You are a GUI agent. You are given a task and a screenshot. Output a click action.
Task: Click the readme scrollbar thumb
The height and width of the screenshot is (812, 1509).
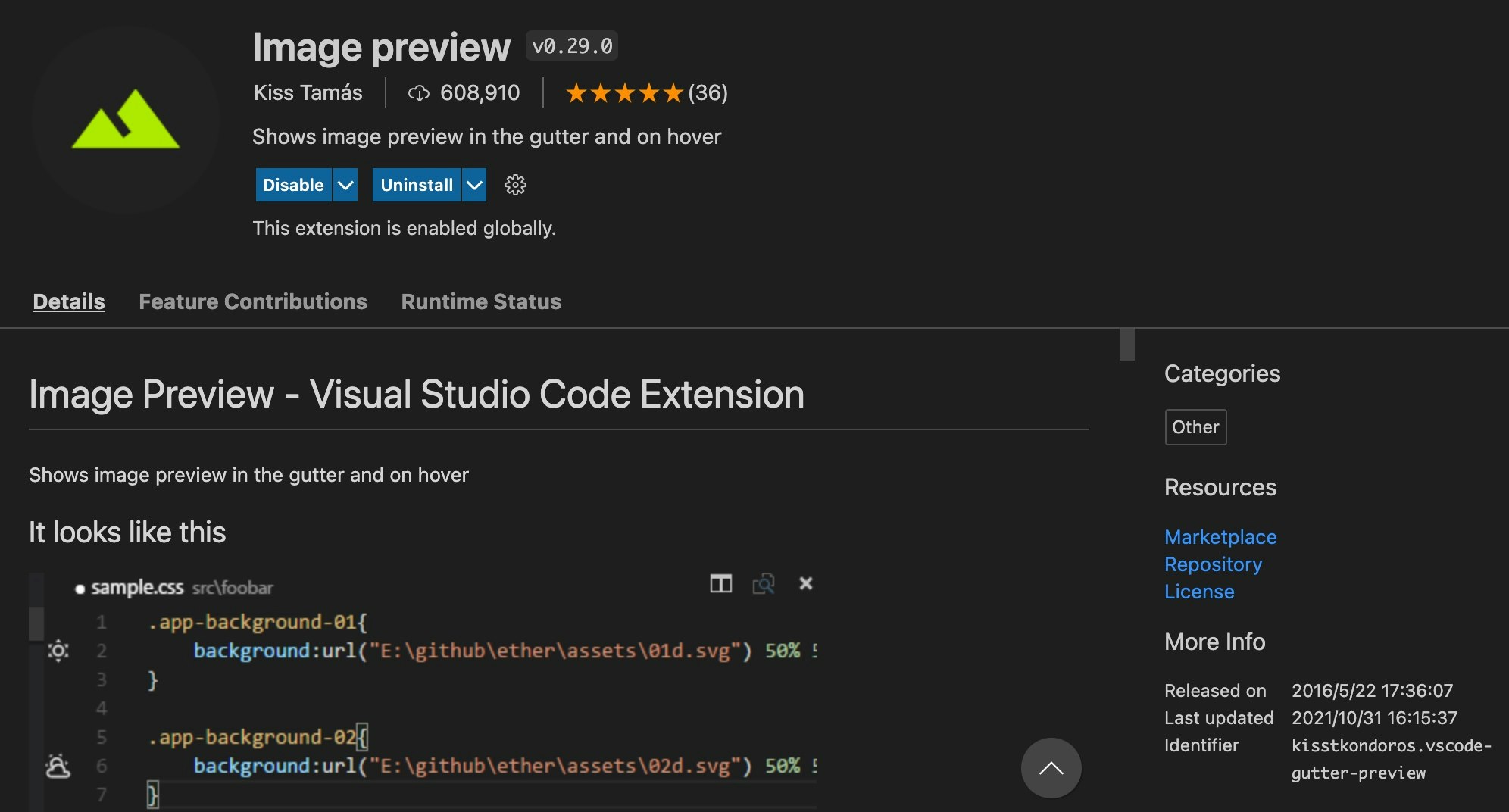1127,344
